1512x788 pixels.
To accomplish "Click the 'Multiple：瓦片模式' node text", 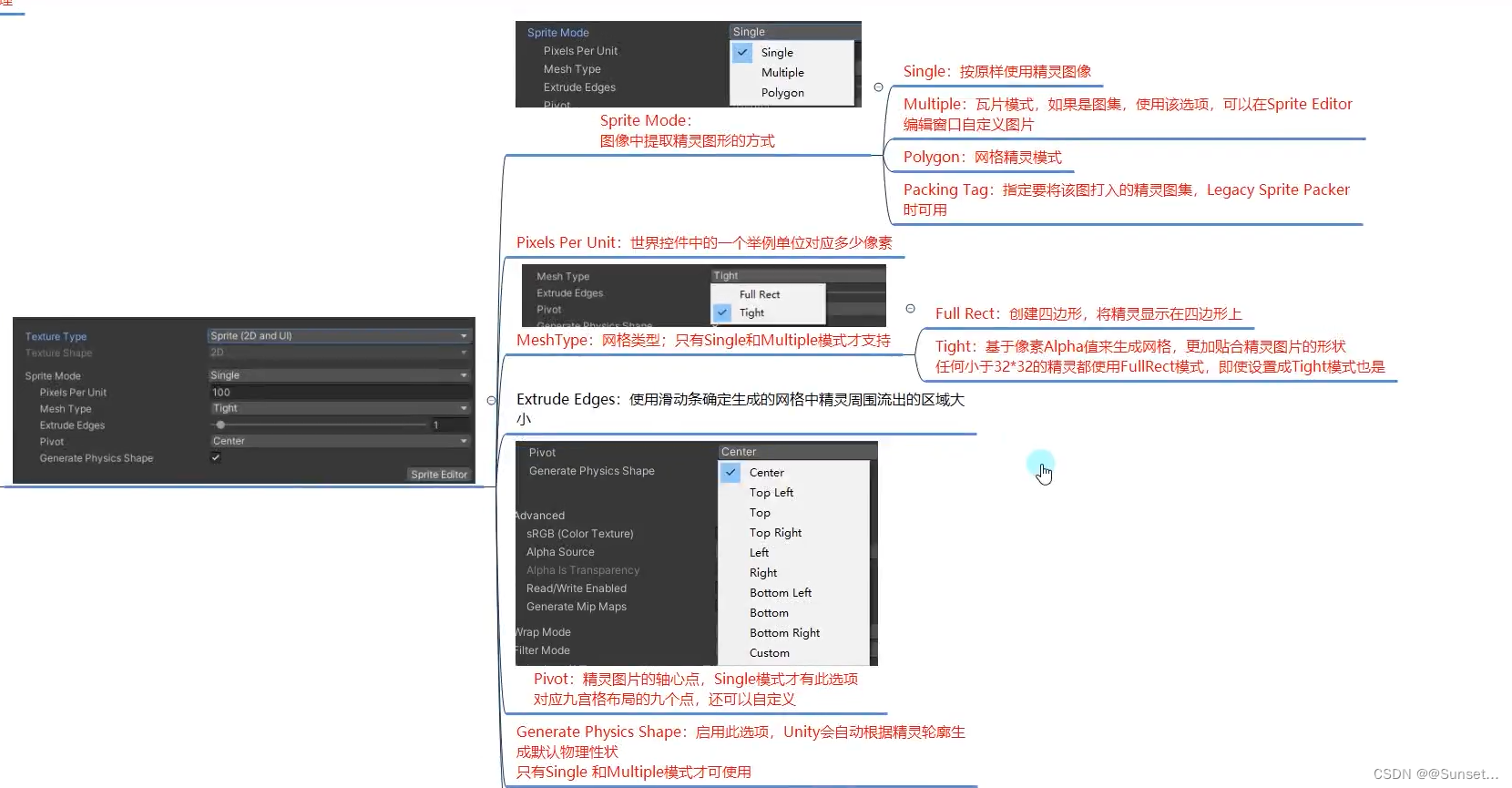I will point(1128,114).
